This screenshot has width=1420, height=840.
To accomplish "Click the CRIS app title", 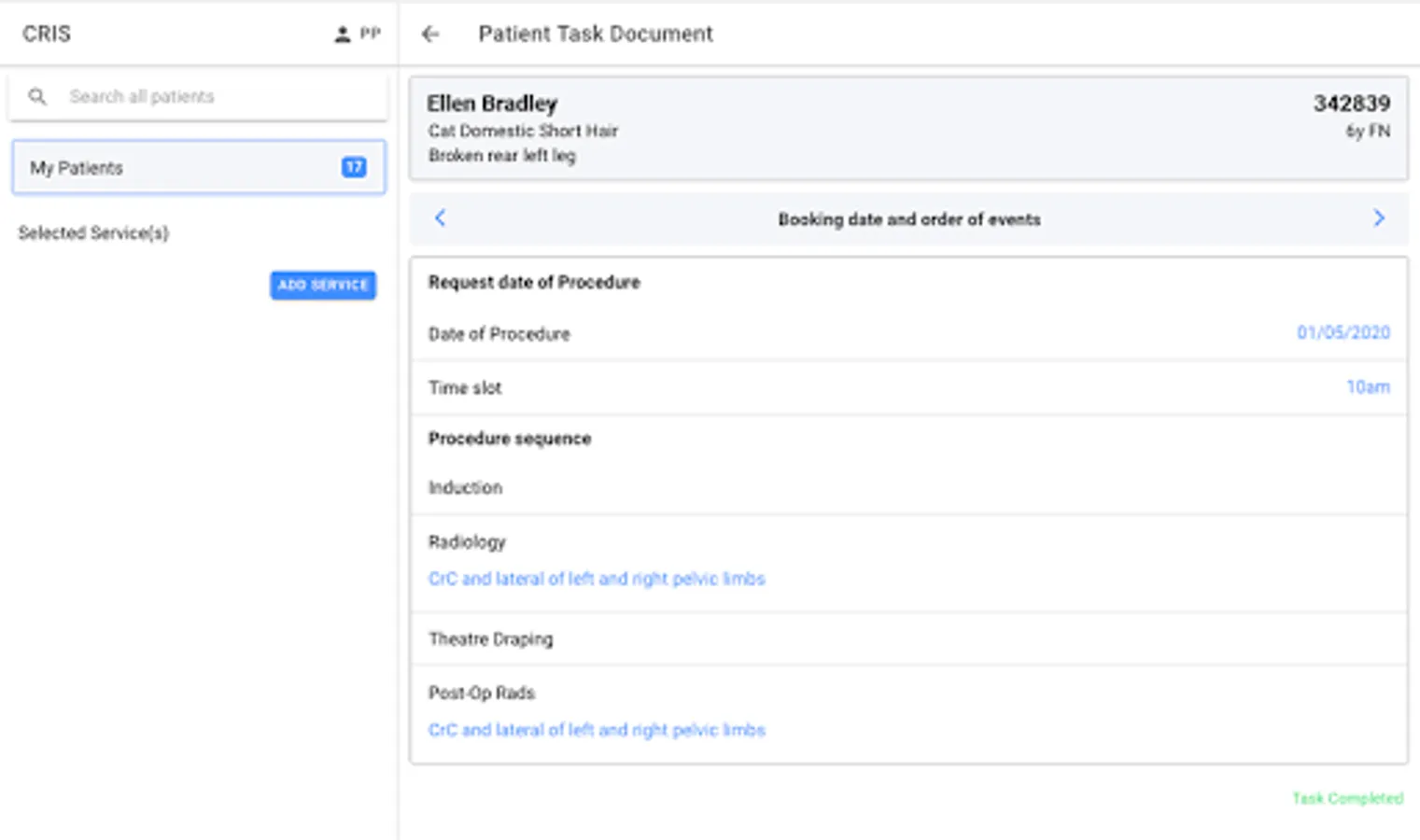I will (47, 35).
